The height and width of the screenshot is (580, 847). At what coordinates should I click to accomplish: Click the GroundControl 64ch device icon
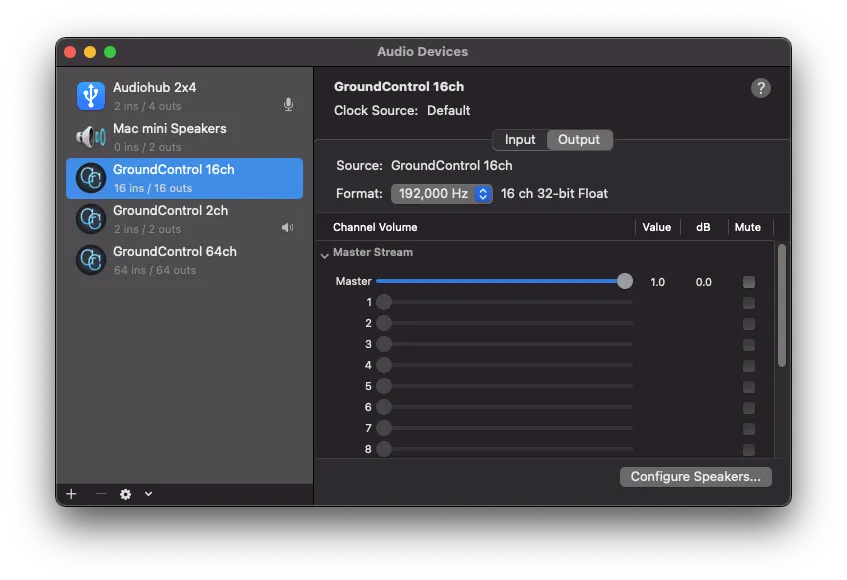tap(91, 260)
